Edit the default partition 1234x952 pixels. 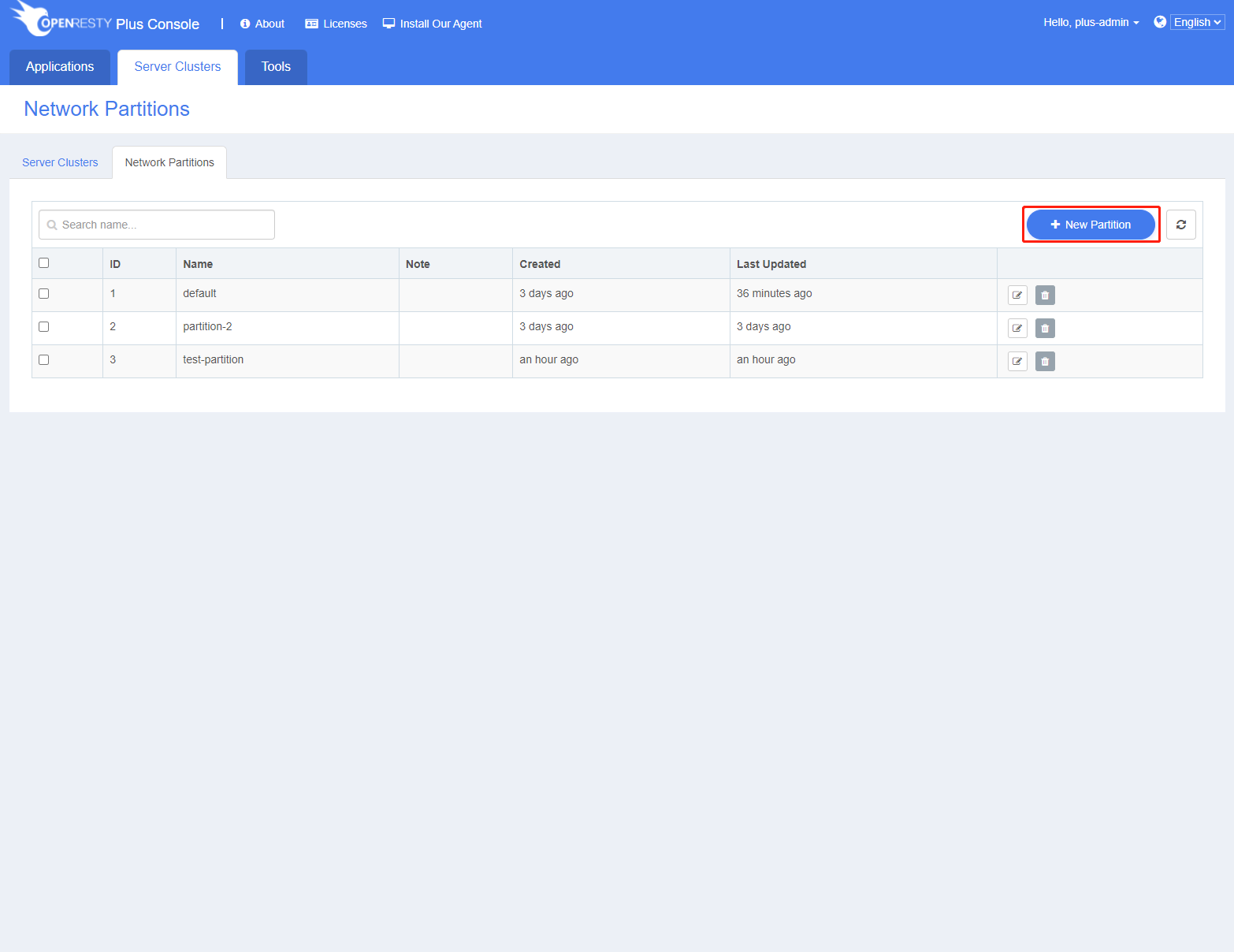pos(1017,296)
